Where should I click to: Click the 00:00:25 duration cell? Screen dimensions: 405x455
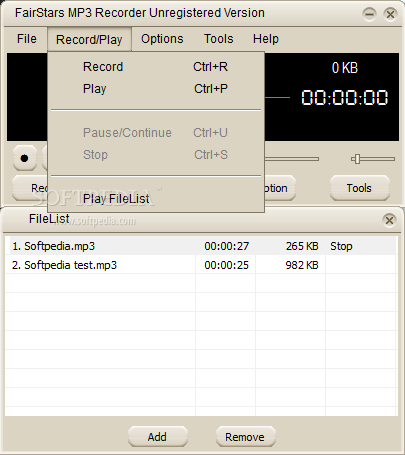pos(226,265)
